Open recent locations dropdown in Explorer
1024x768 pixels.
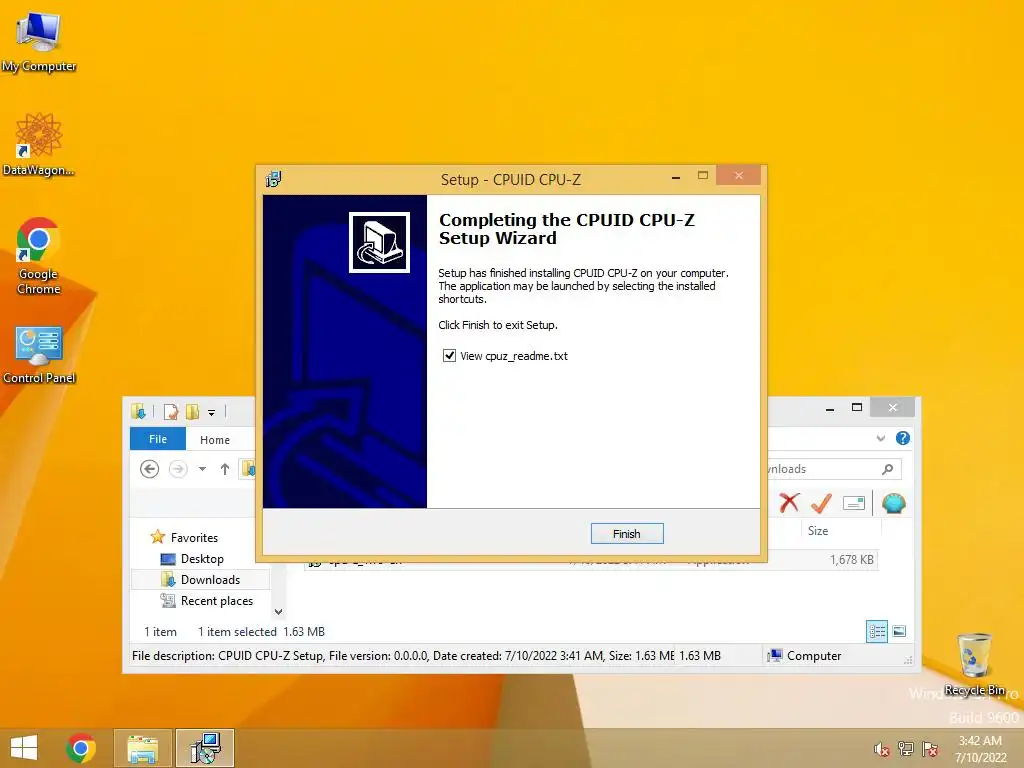click(x=202, y=469)
